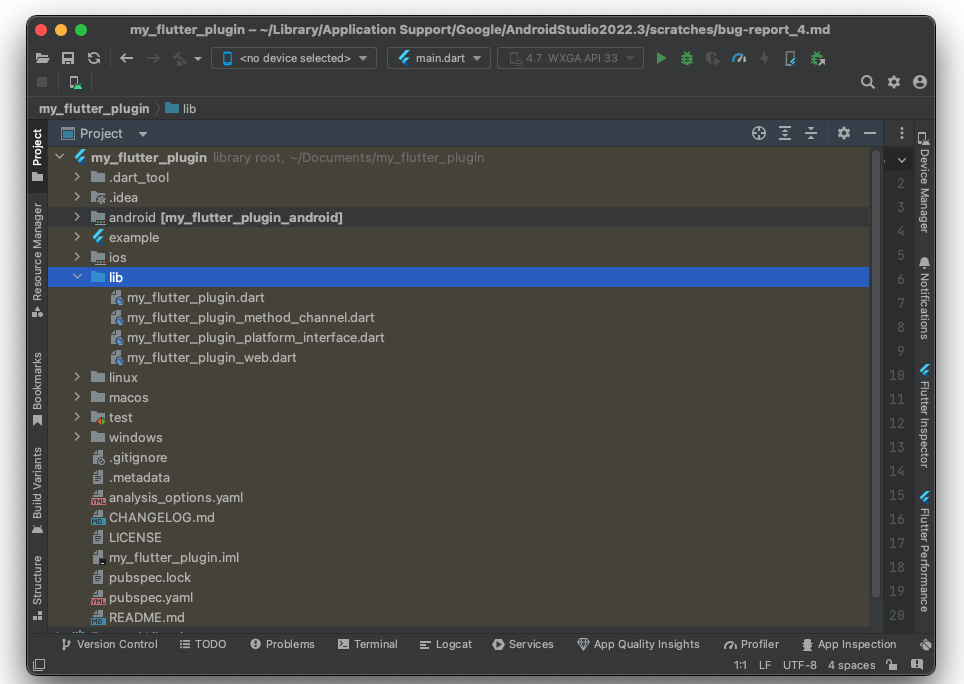Viewport: 964px width, 684px height.
Task: Toggle tool window bars icon bottom-left
Action: pos(39,665)
